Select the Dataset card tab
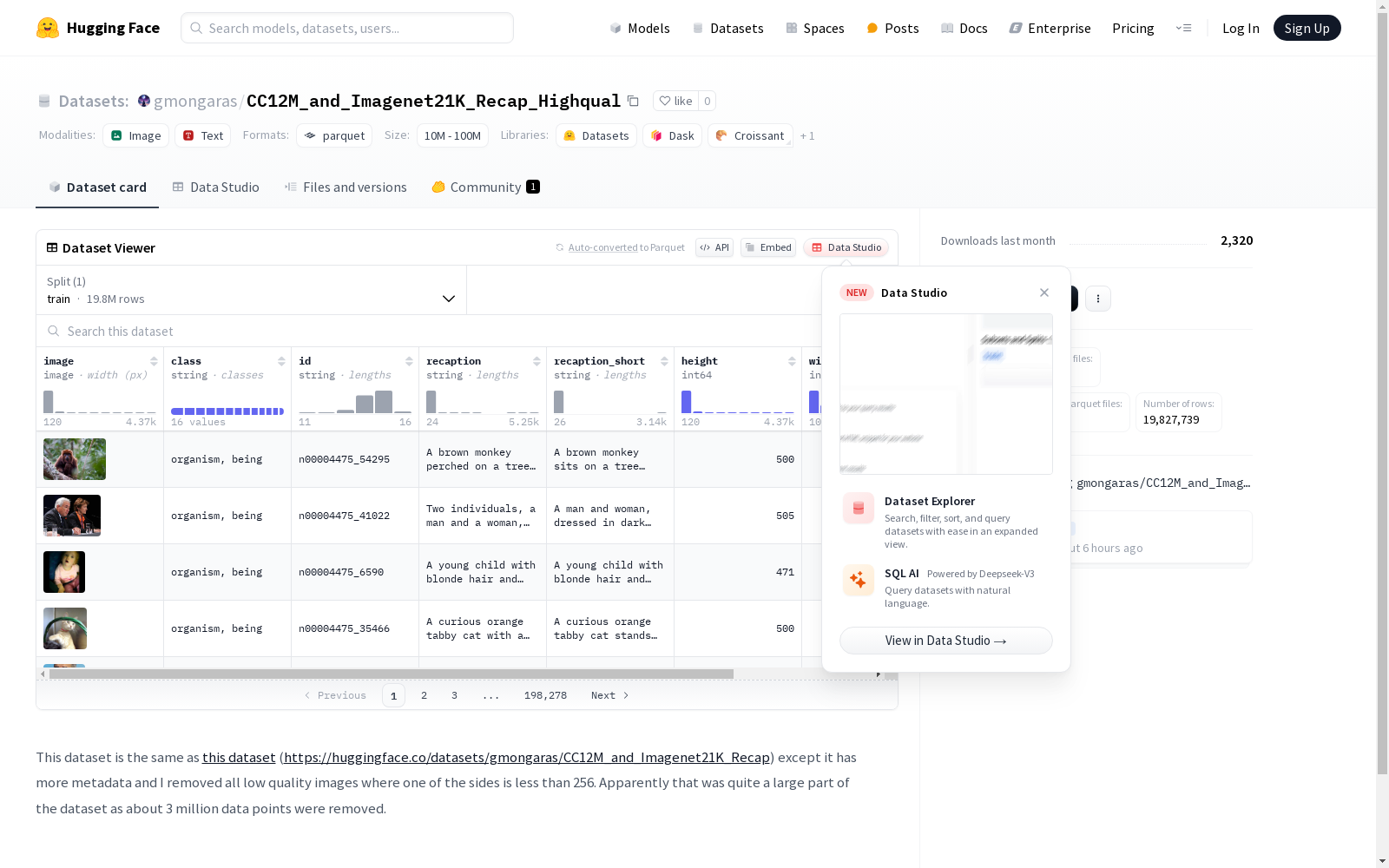 [x=97, y=187]
